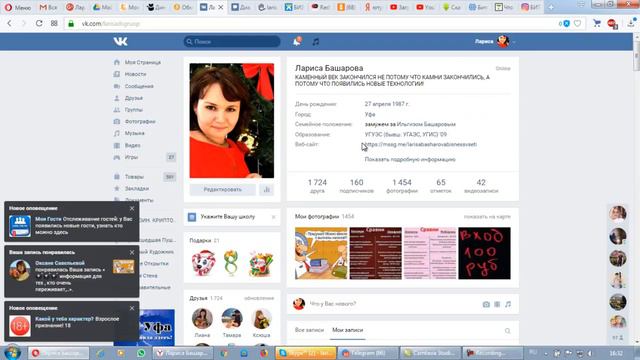The image size is (640, 360).
Task: Close the active VK browser tab
Action: pos(221,7)
